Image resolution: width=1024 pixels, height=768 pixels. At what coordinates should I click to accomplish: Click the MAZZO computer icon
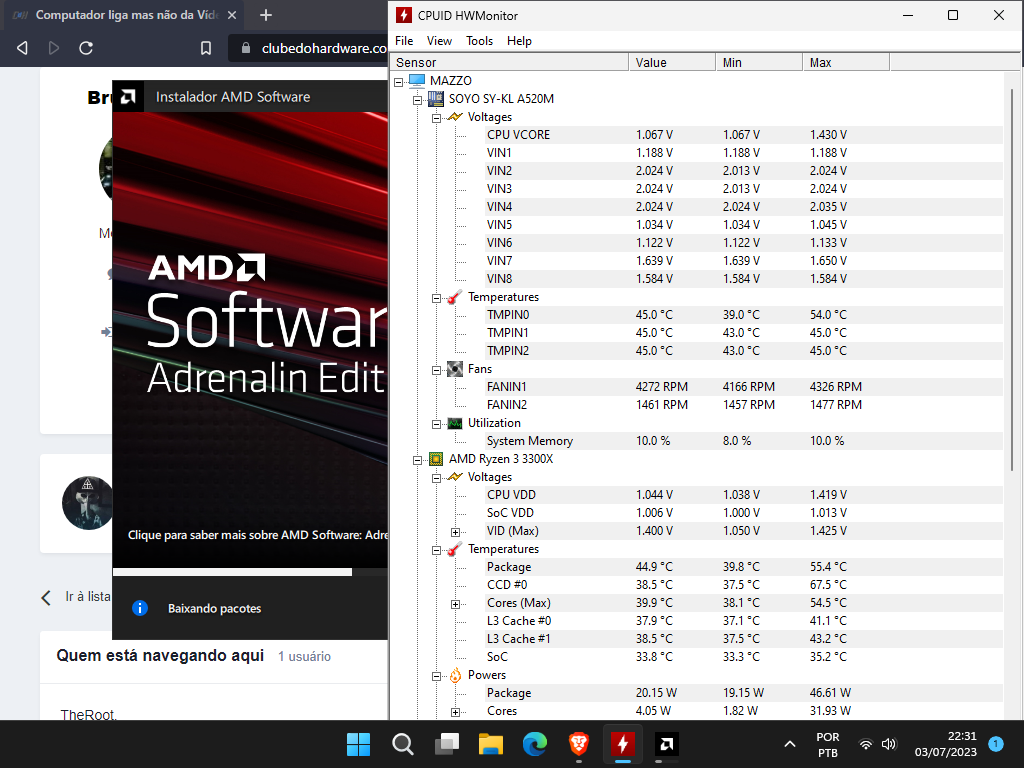417,80
